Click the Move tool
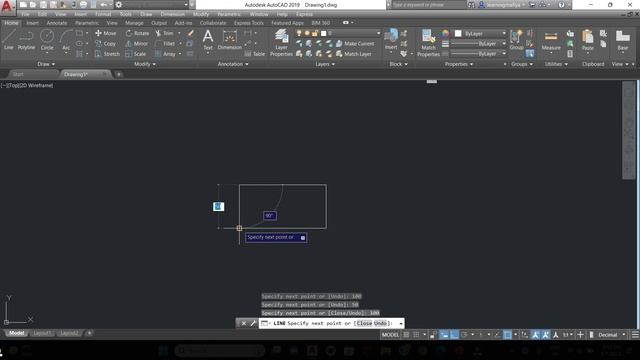Image resolution: width=640 pixels, height=360 pixels. tap(106, 33)
